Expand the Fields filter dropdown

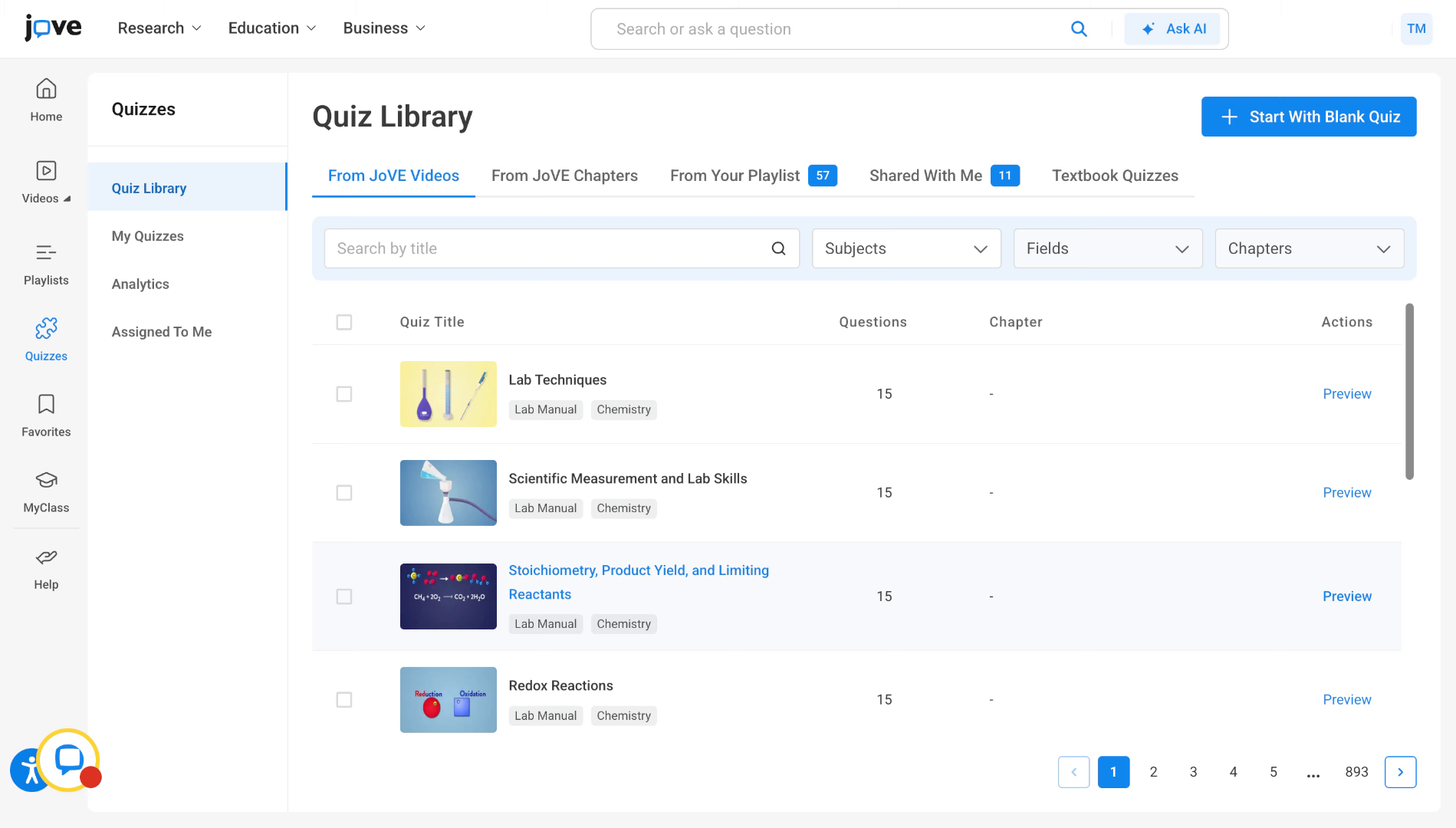point(1107,248)
